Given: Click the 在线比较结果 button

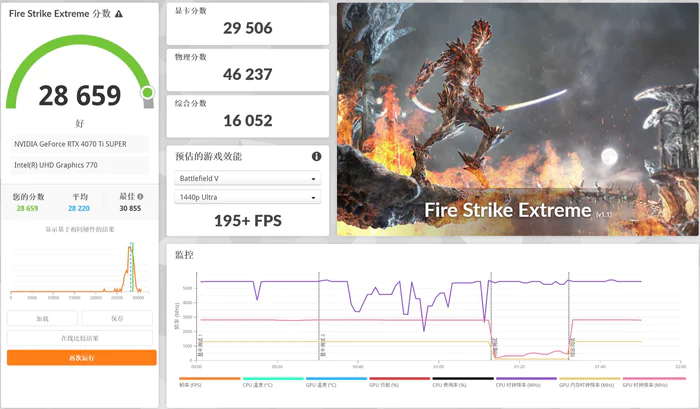Looking at the screenshot, I should point(80,338).
